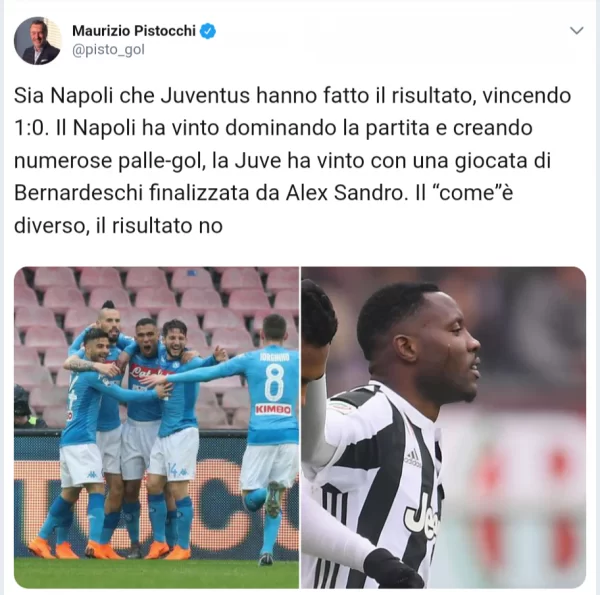This screenshot has height=595, width=600.
Task: Click the Adidas logo on Juventus shirt
Action: point(412,458)
